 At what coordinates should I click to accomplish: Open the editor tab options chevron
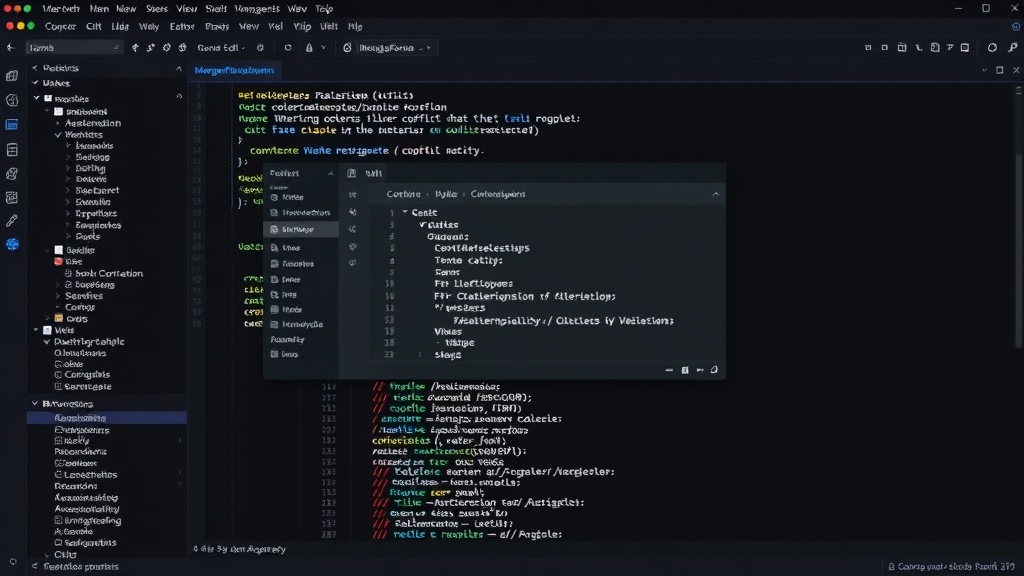[984, 70]
